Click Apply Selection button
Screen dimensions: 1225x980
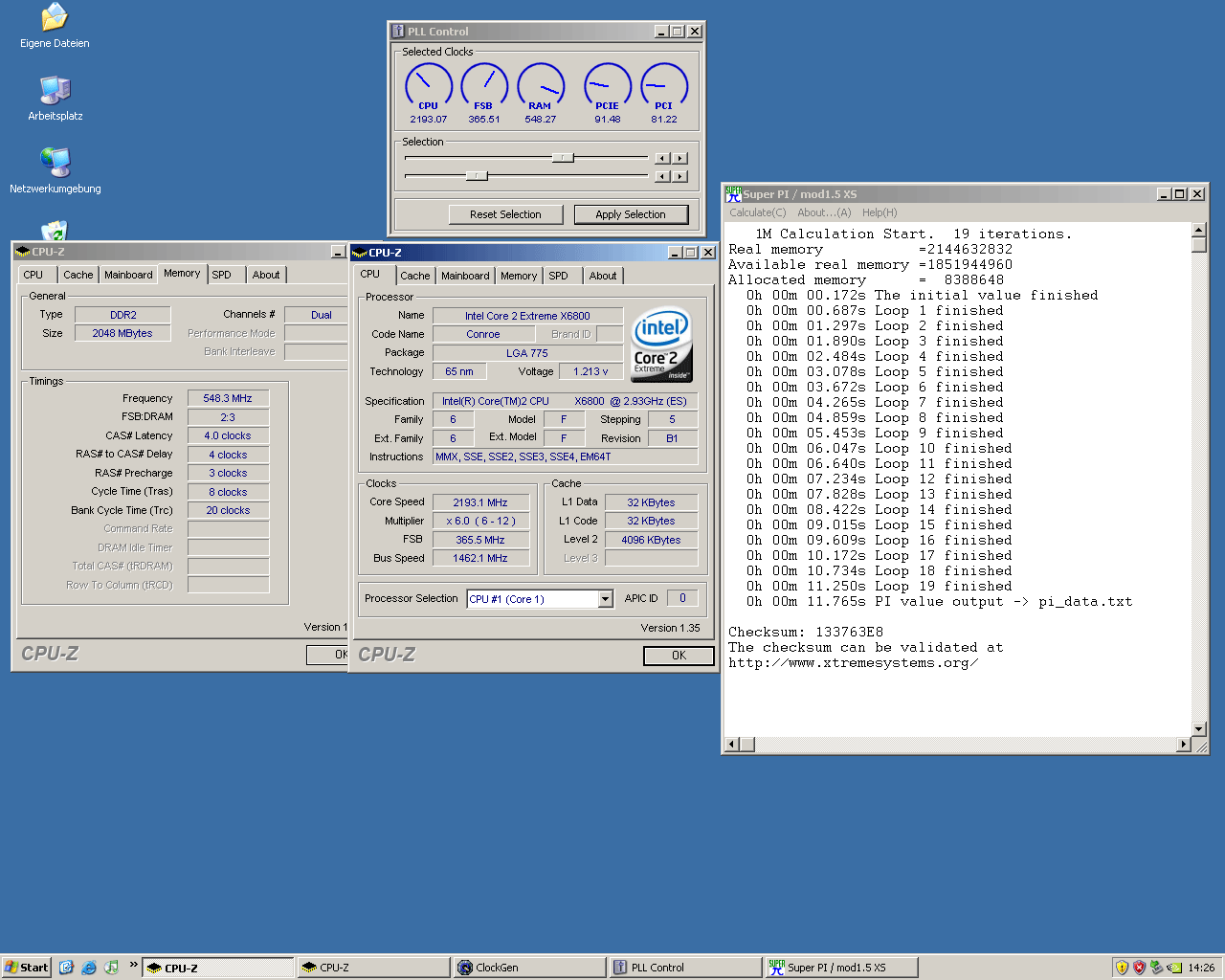(631, 214)
